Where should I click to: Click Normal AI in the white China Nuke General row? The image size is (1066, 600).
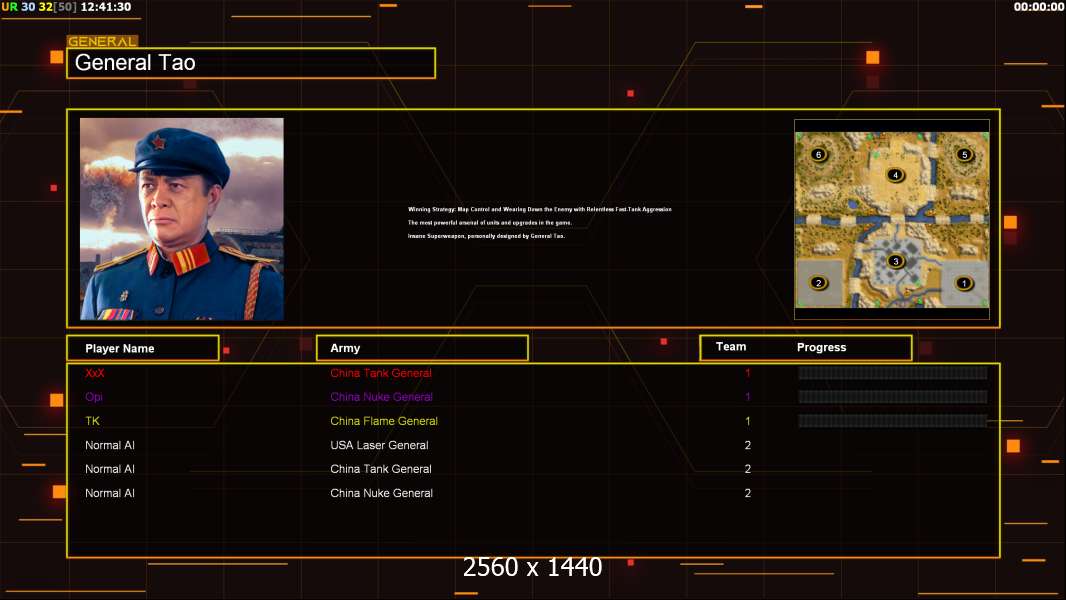click(109, 493)
